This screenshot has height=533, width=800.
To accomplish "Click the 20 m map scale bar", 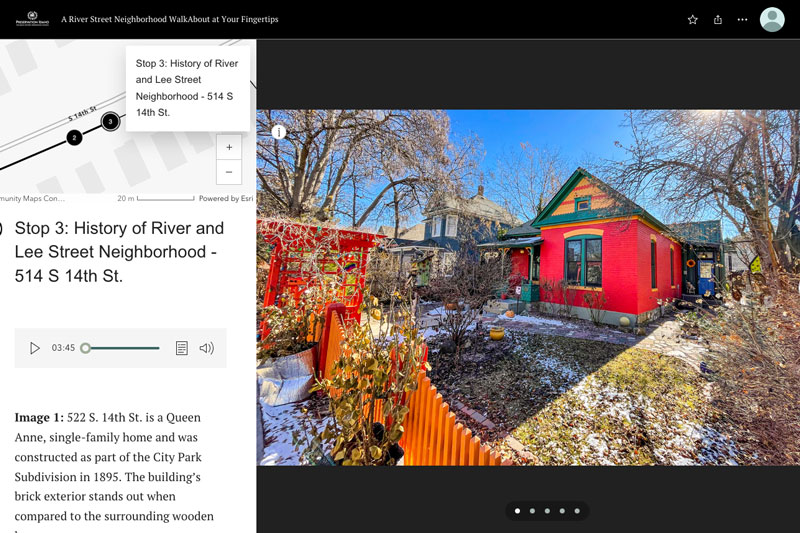I will pos(156,198).
